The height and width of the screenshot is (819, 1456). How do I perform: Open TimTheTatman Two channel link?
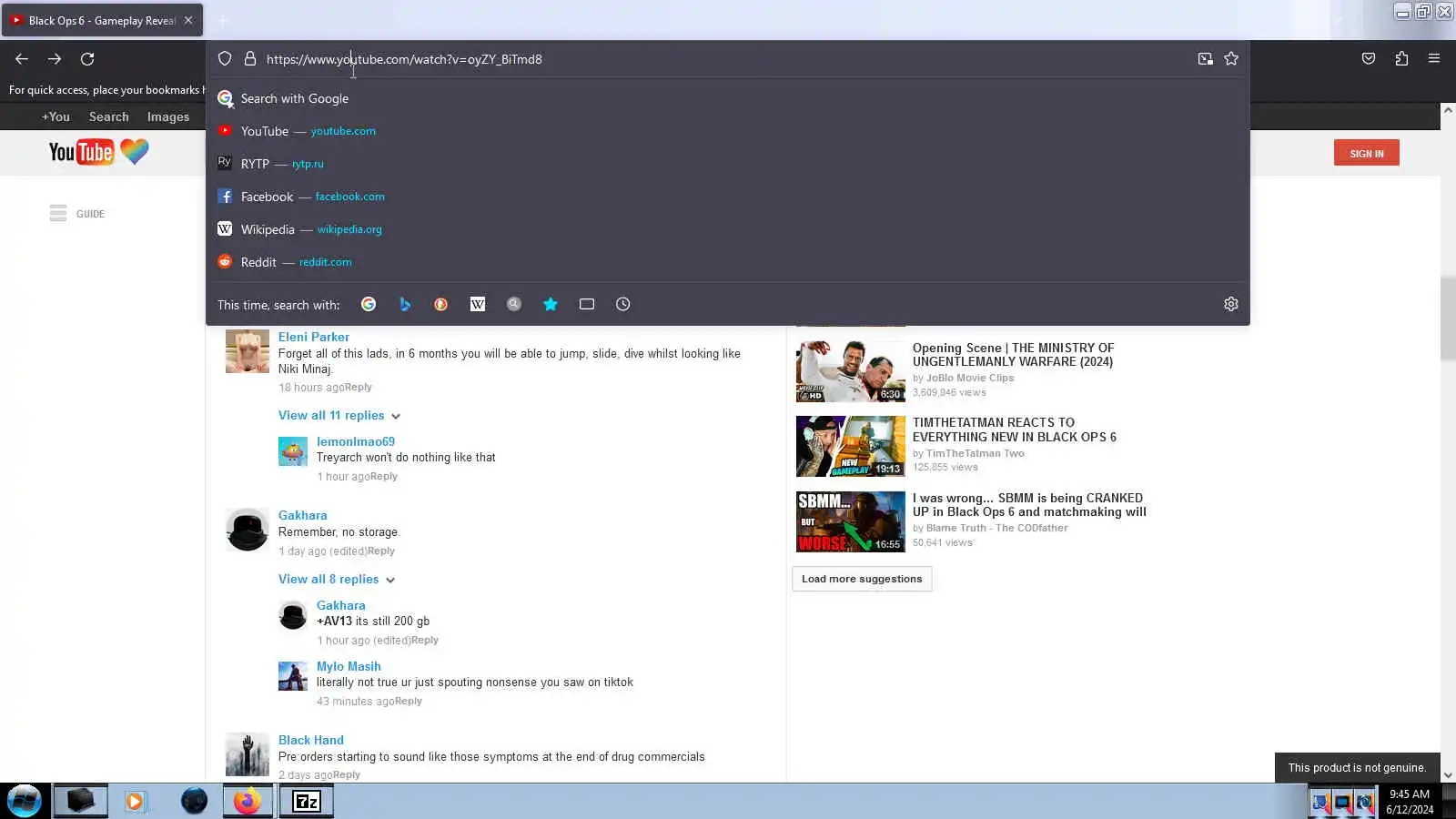[x=976, y=453]
